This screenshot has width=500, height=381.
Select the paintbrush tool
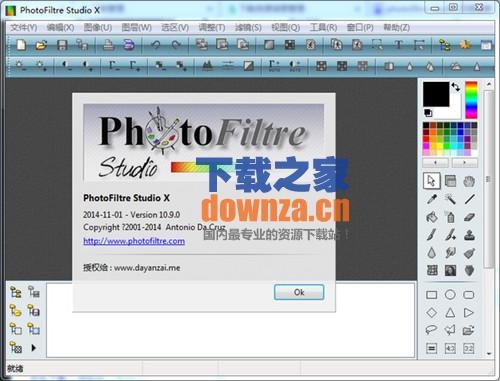[432, 235]
